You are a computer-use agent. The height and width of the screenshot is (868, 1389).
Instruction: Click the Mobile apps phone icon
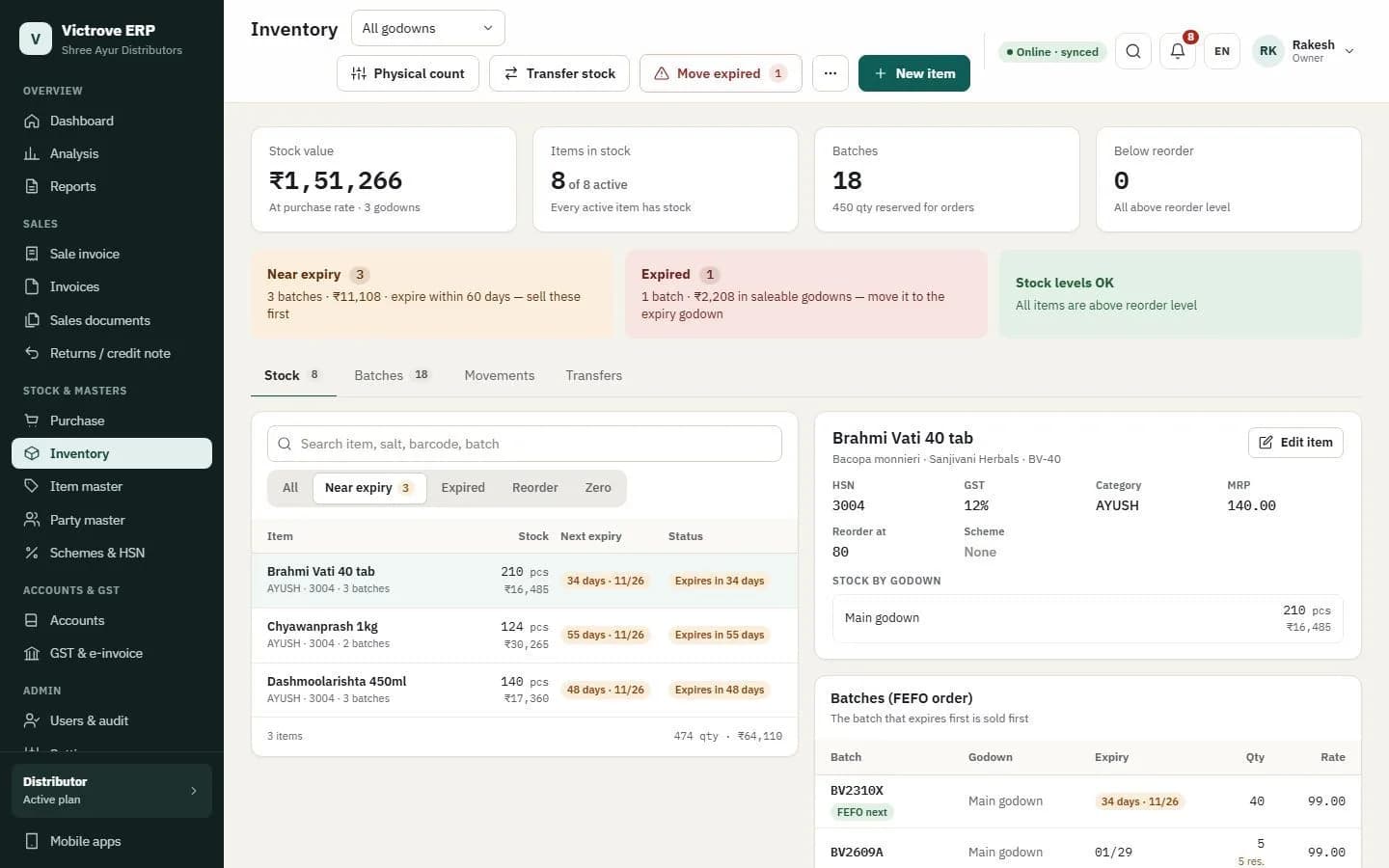click(x=32, y=841)
